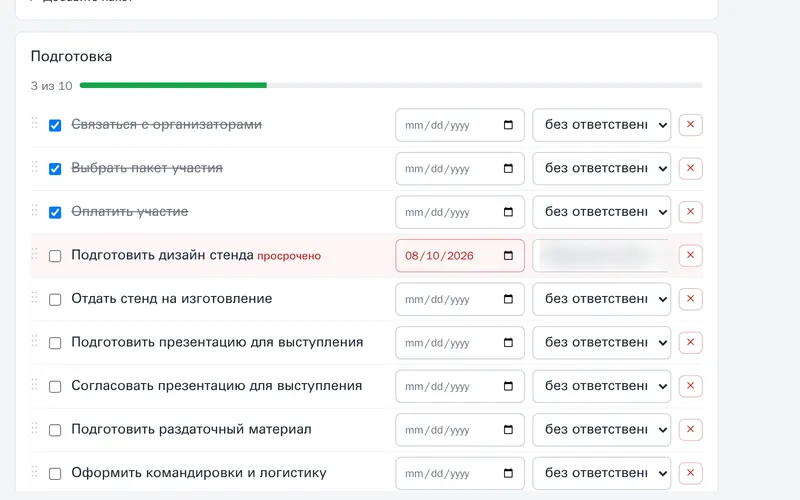Delete the task 'Выбрать пакет участия'

tap(690, 168)
